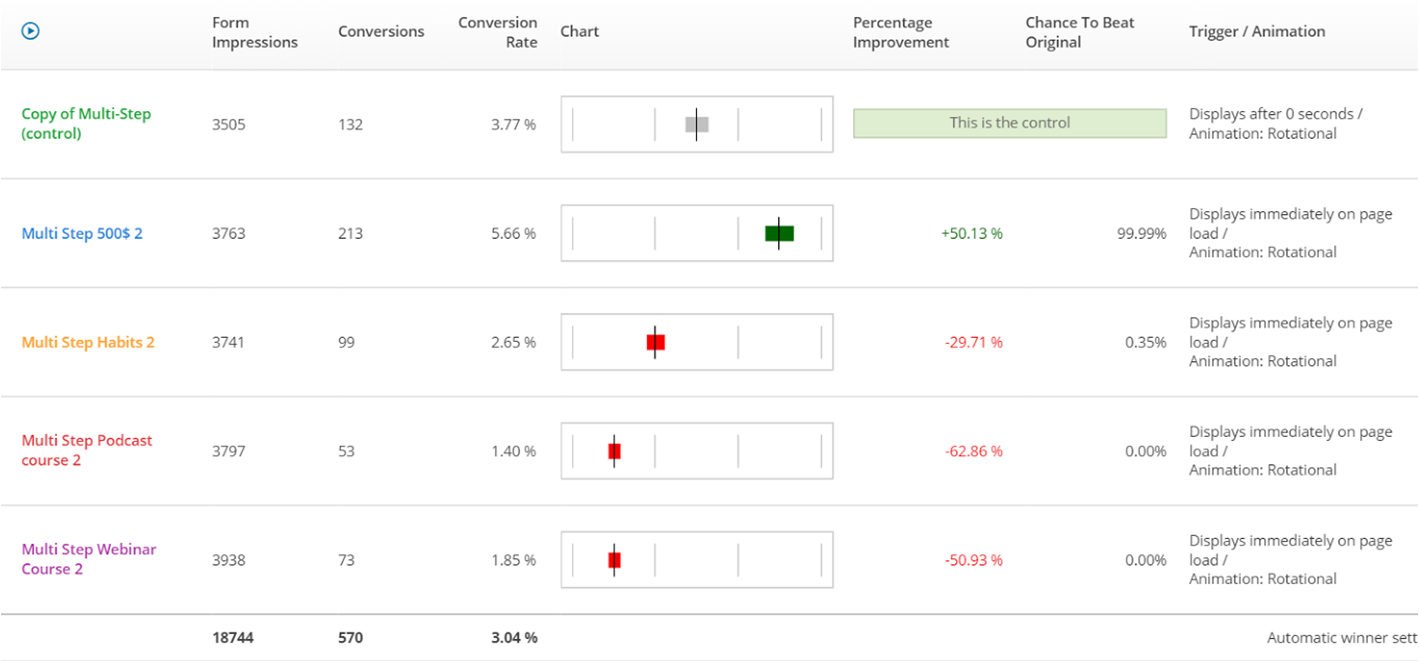Viewport: 1419px width, 662px height.
Task: Click the green box in the 500$ chart
Action: click(779, 233)
